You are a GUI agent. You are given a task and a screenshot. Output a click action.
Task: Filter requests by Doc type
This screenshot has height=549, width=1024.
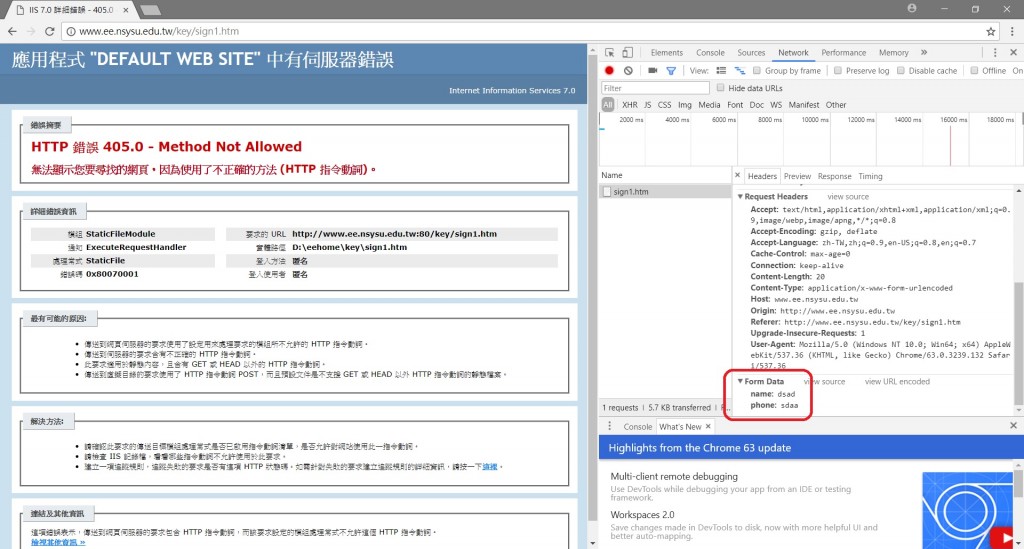point(756,105)
